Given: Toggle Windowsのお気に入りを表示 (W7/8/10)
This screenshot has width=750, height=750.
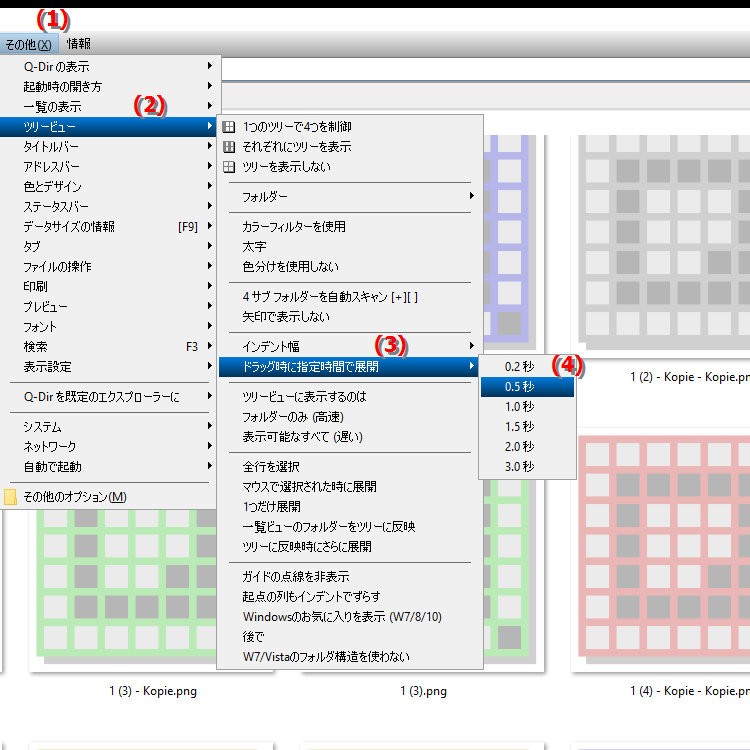Looking at the screenshot, I should [x=350, y=617].
